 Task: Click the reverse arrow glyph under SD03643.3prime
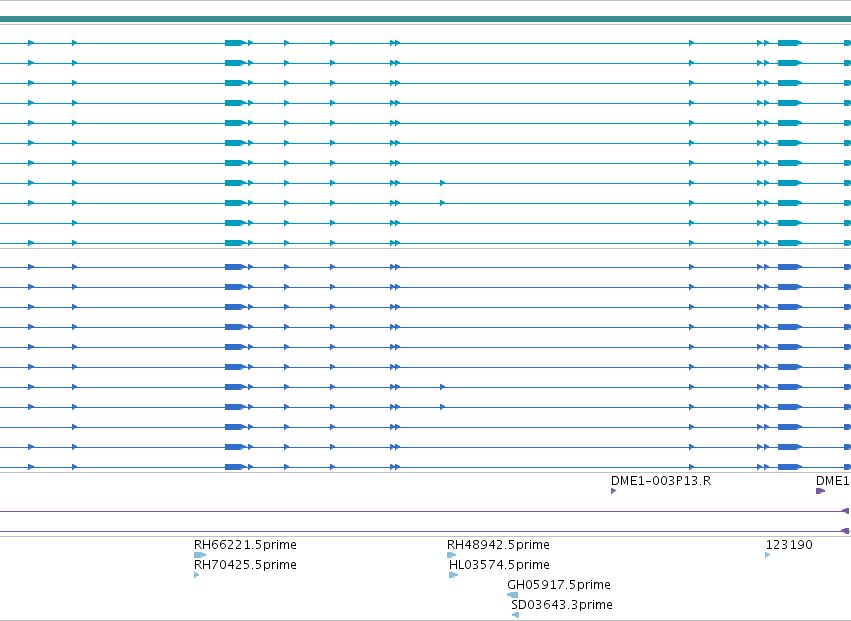point(516,615)
